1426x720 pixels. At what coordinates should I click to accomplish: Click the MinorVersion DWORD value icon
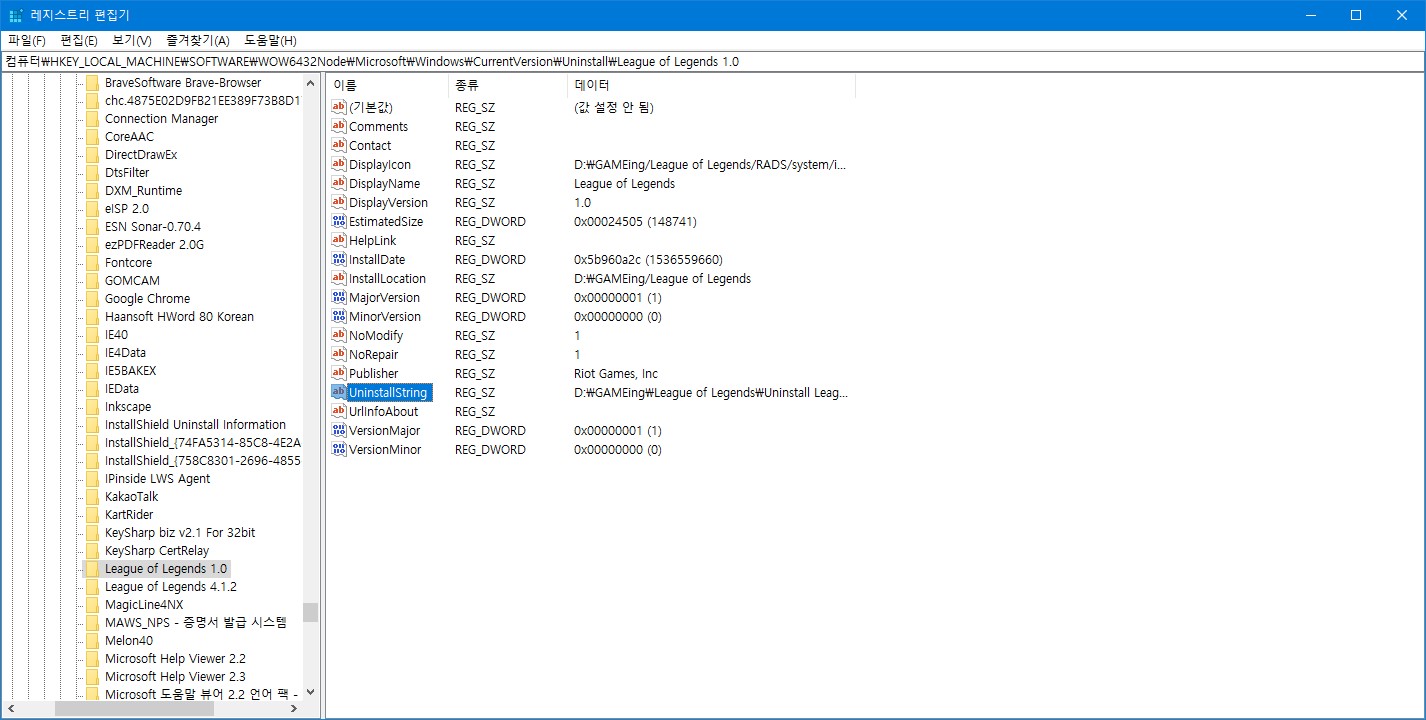pos(339,316)
